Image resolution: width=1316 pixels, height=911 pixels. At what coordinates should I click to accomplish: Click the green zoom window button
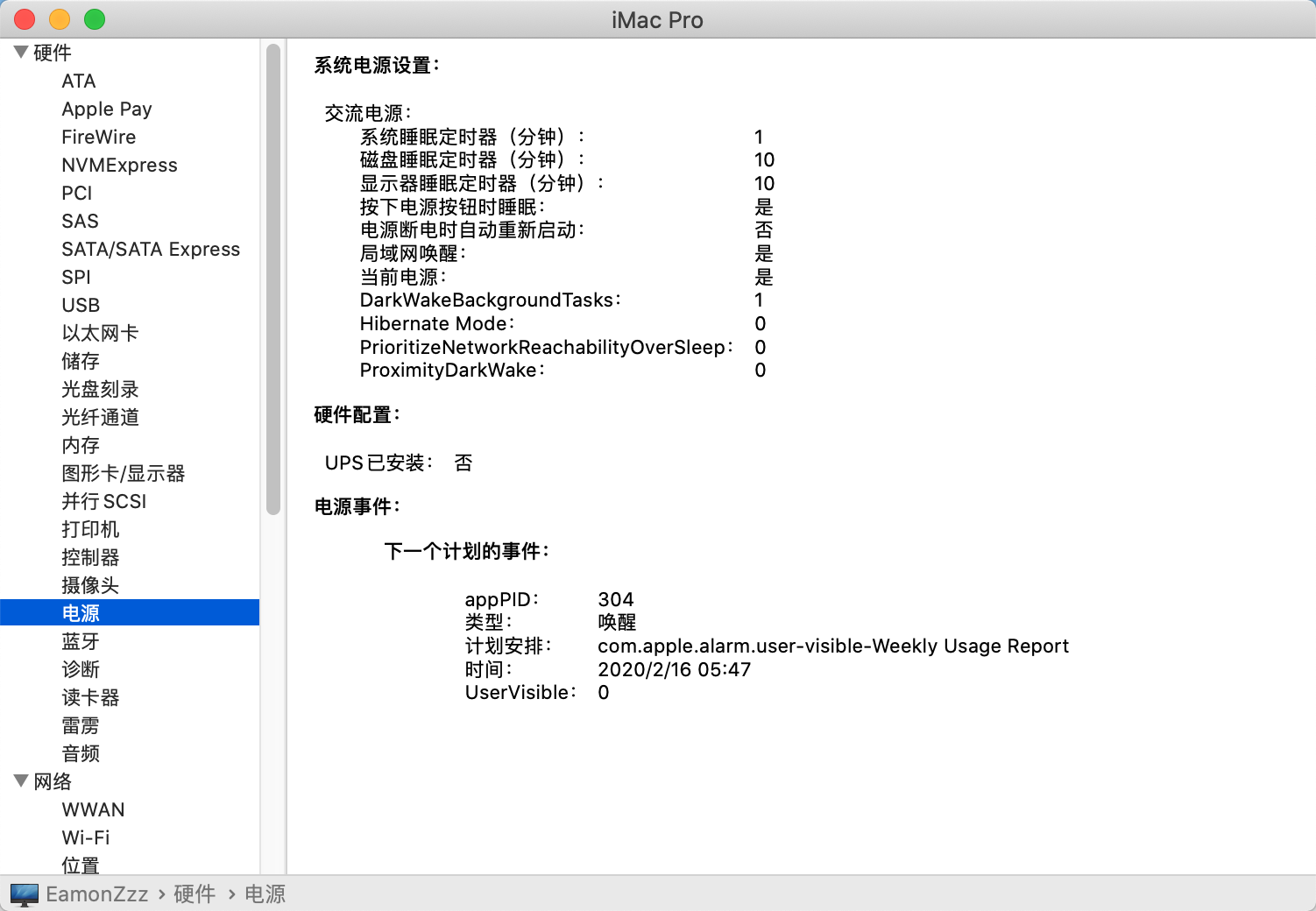[95, 19]
